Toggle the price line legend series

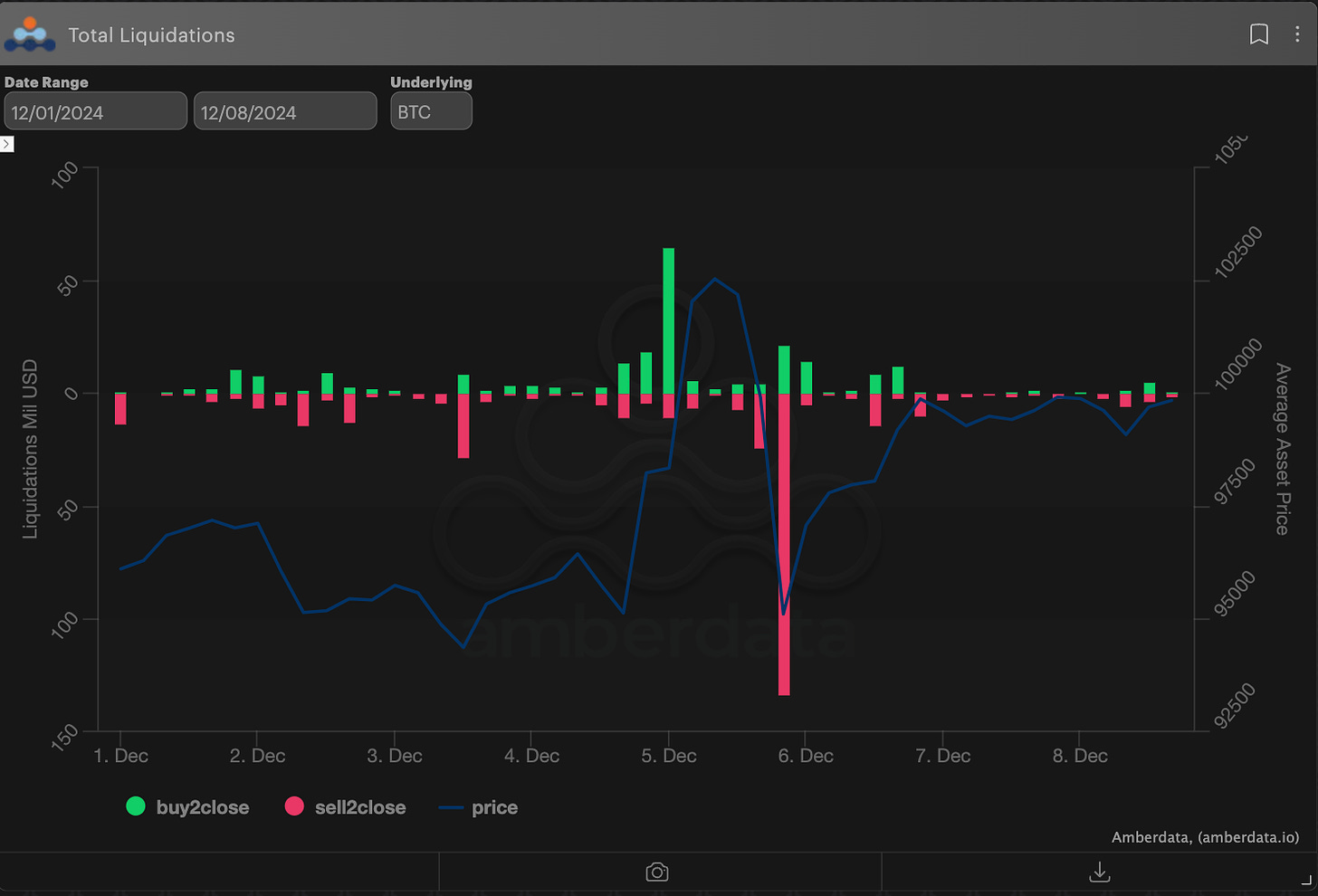tap(478, 807)
